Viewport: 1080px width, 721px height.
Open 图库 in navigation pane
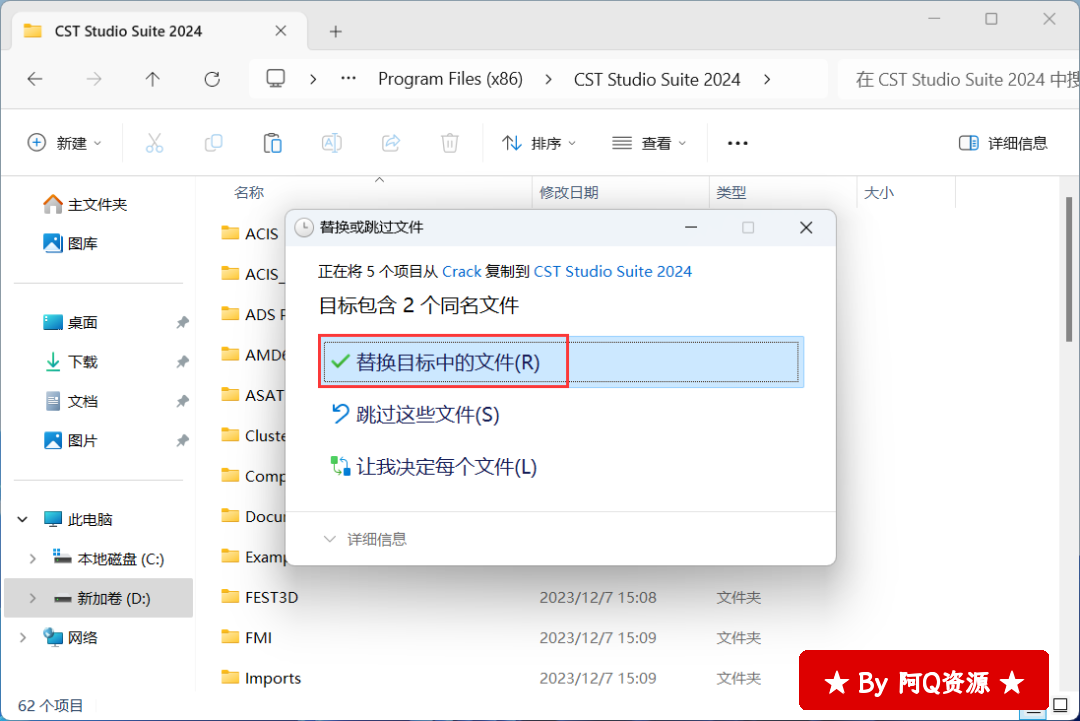[70, 243]
